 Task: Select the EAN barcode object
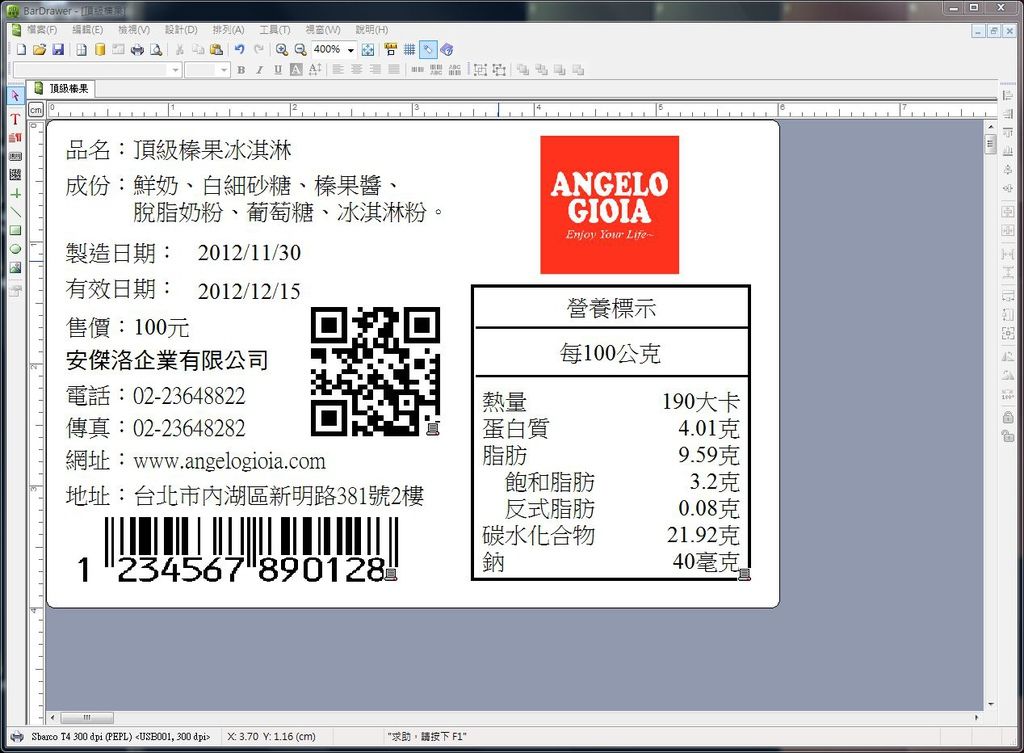point(237,550)
